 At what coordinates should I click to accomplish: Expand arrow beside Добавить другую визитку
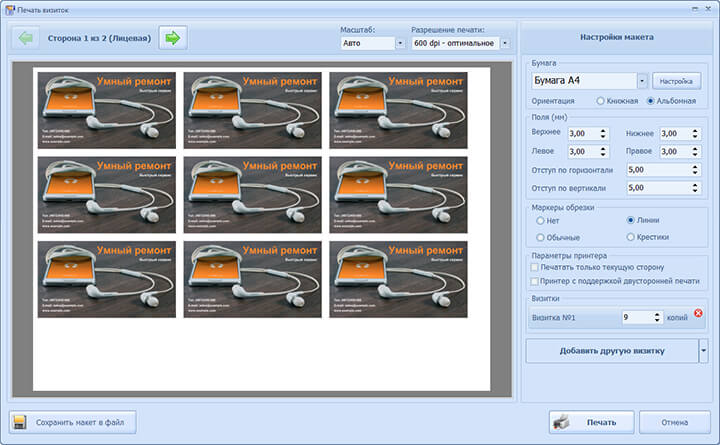[703, 350]
